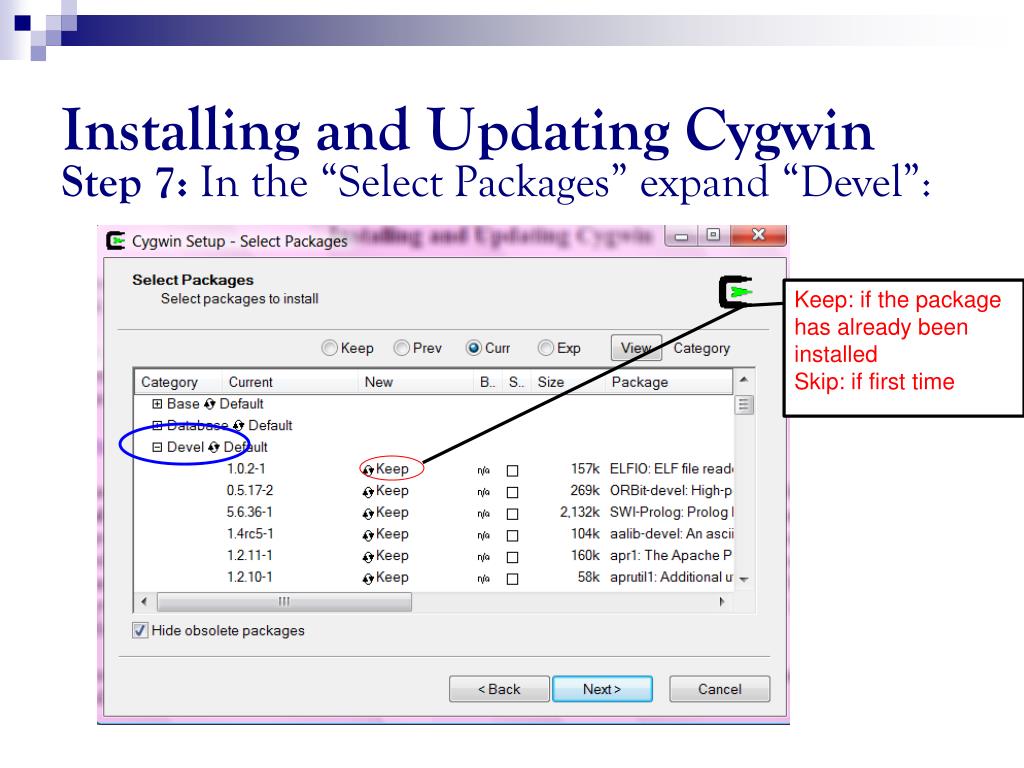
Task: Click the Current column header
Action: pos(290,382)
